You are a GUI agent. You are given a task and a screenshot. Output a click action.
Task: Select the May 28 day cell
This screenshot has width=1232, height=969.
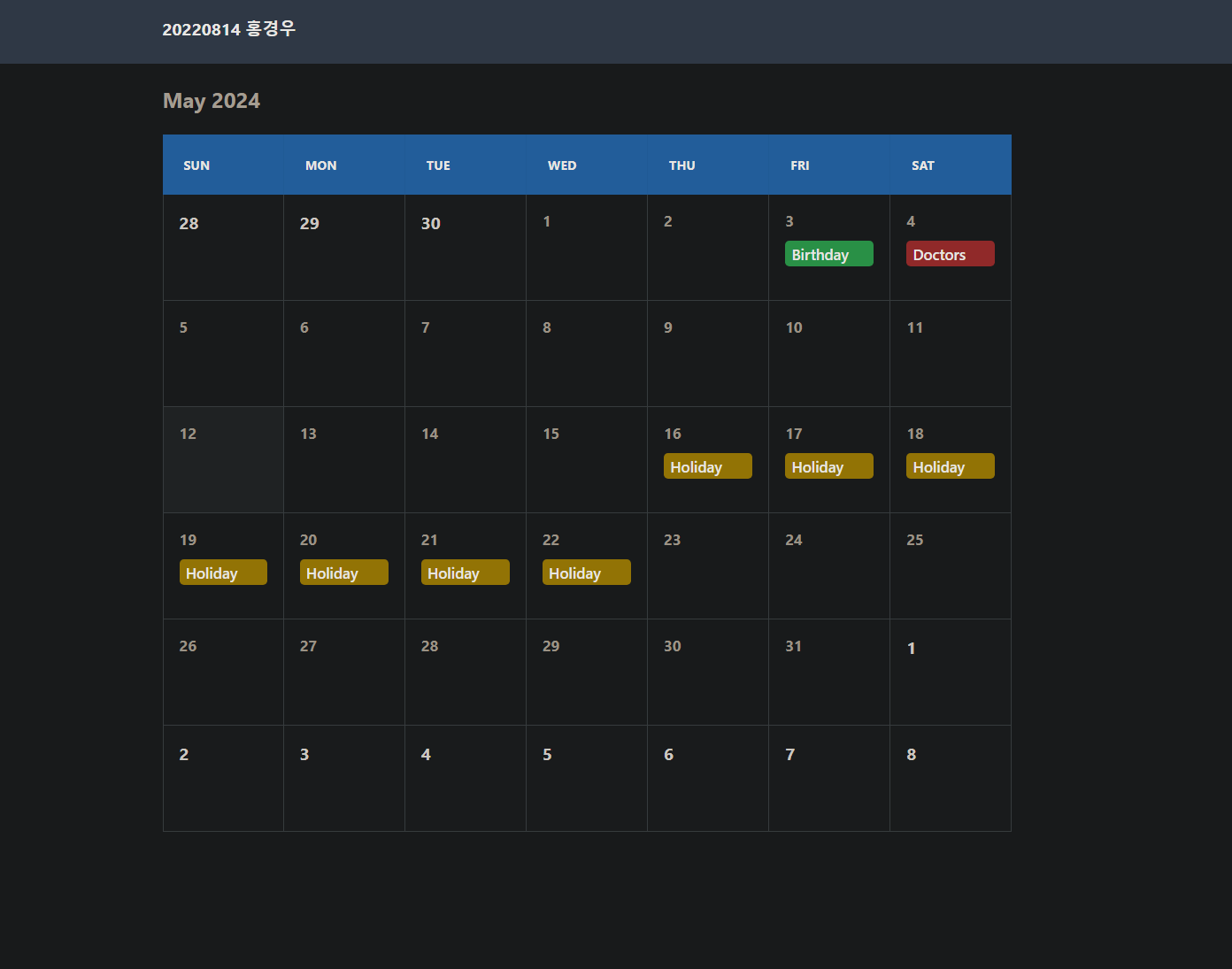pos(466,673)
